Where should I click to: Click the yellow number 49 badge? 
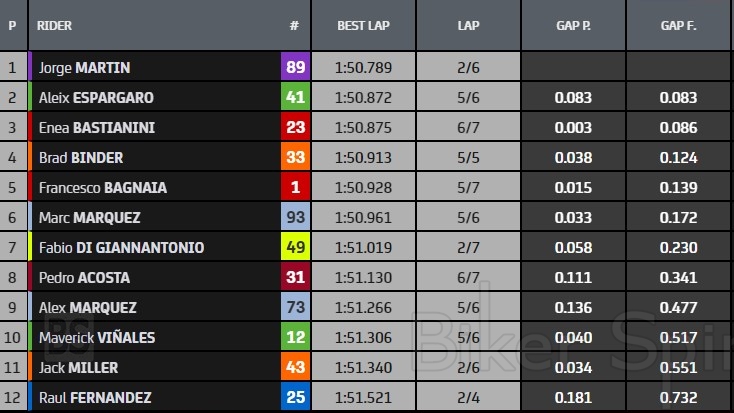point(295,248)
